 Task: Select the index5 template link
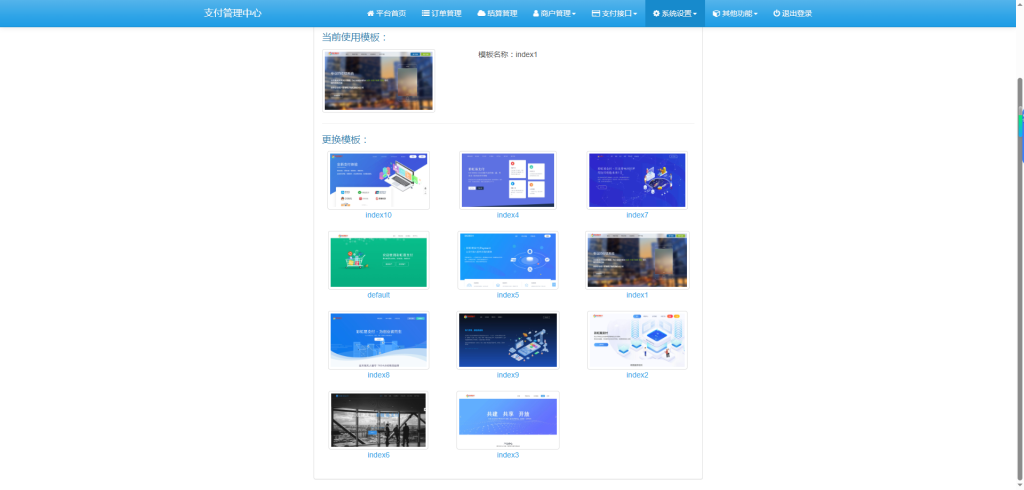508,295
